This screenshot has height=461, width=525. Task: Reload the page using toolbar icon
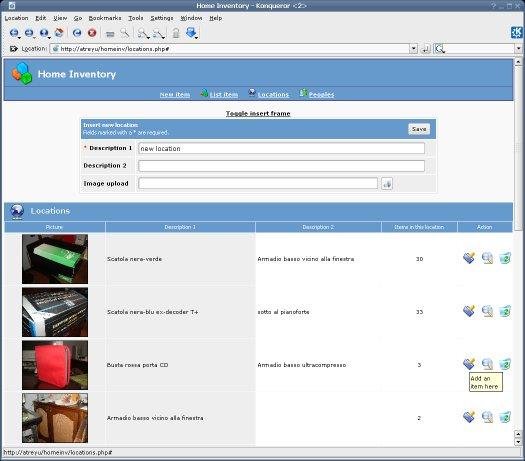click(77, 32)
